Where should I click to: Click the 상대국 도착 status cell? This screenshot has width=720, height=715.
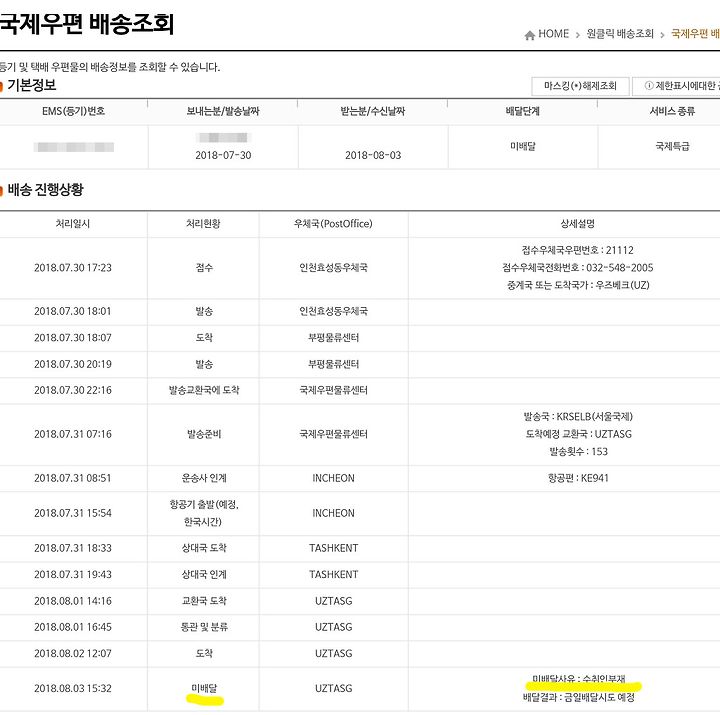(x=204, y=548)
